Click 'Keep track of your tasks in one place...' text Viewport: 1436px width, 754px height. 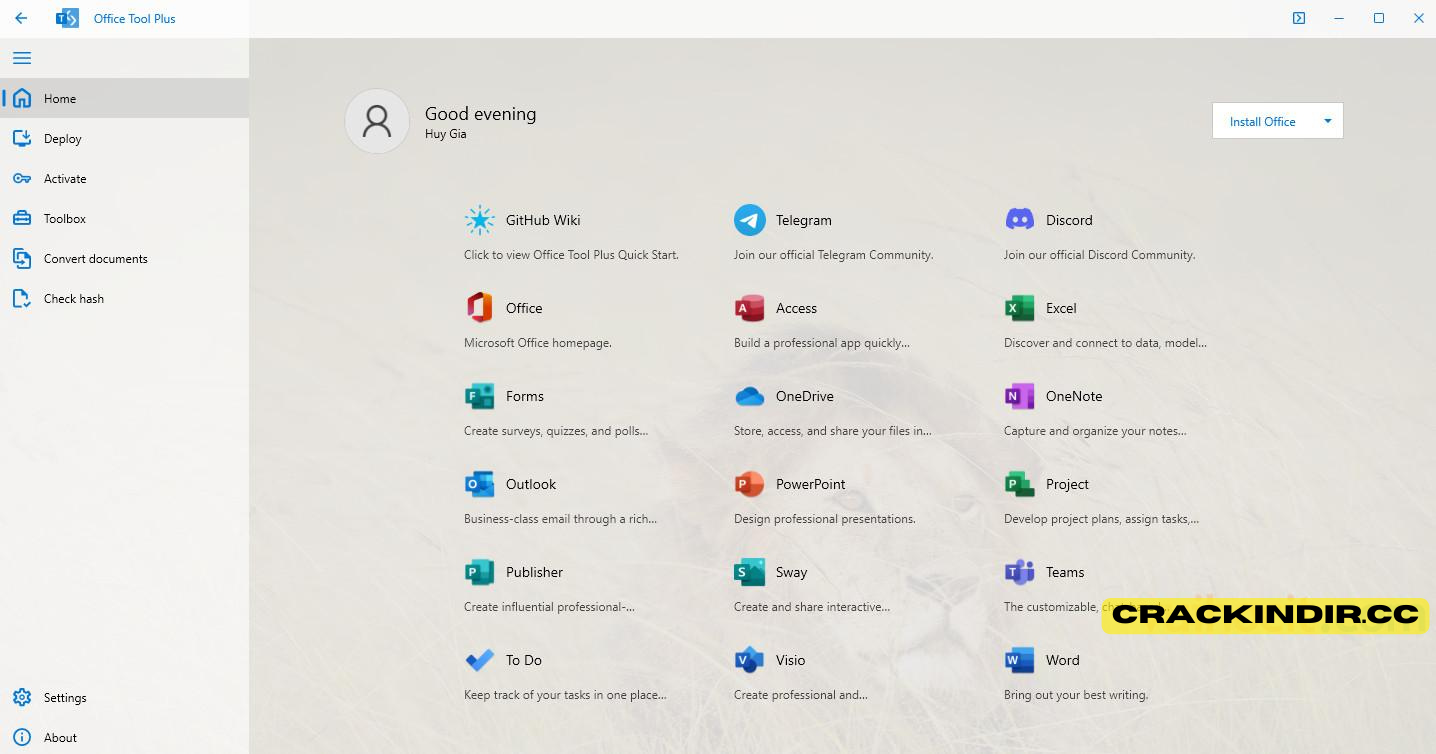[x=565, y=695]
